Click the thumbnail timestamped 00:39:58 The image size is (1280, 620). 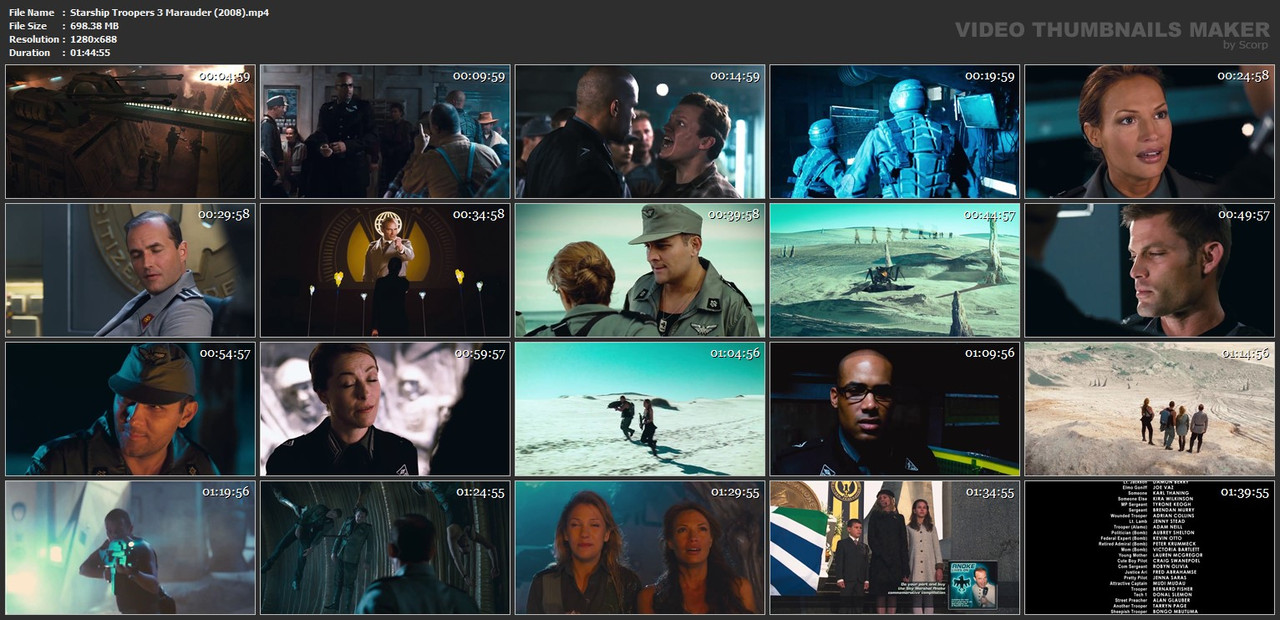640,270
